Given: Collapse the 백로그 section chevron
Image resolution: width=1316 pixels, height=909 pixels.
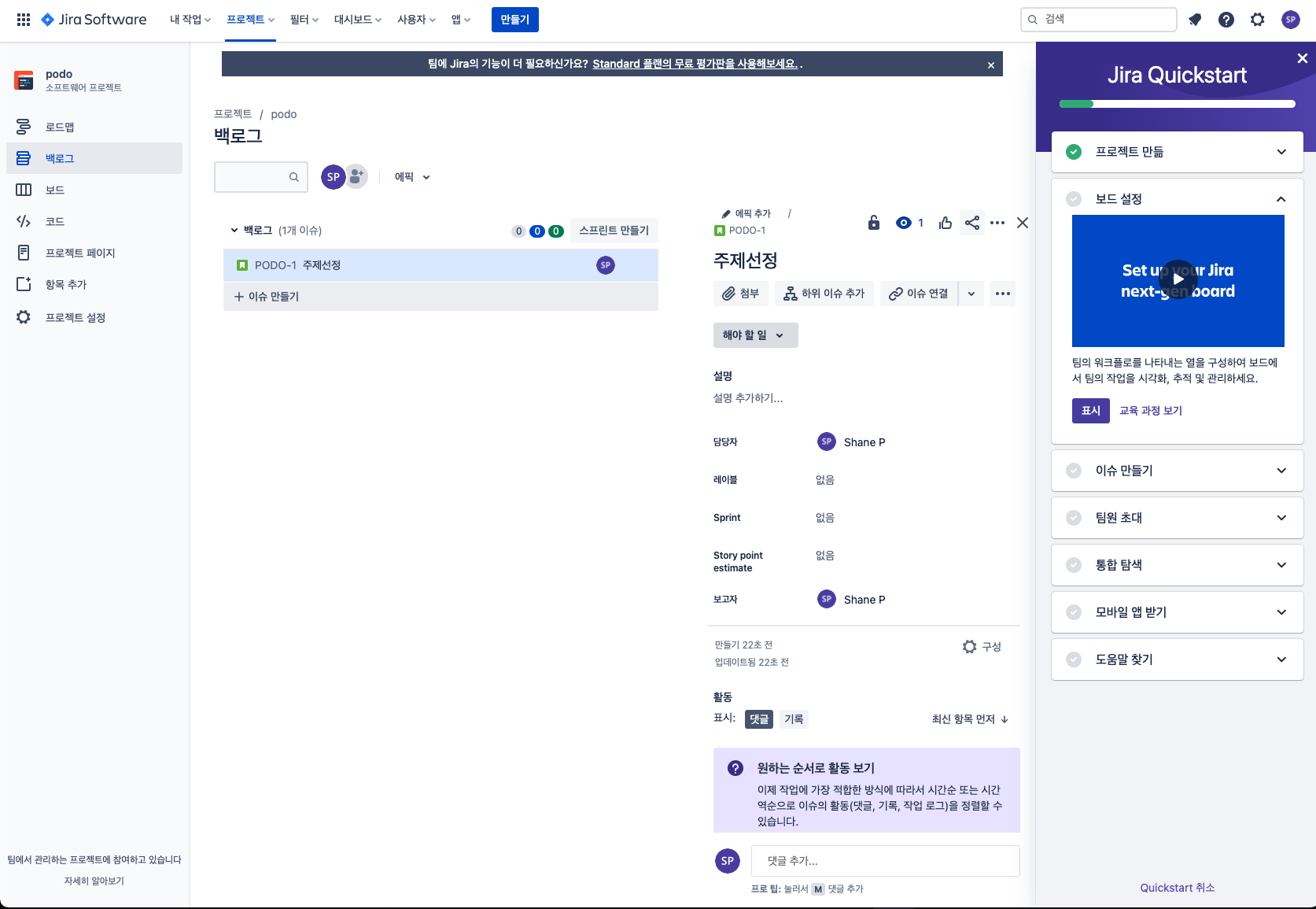Looking at the screenshot, I should pos(234,231).
